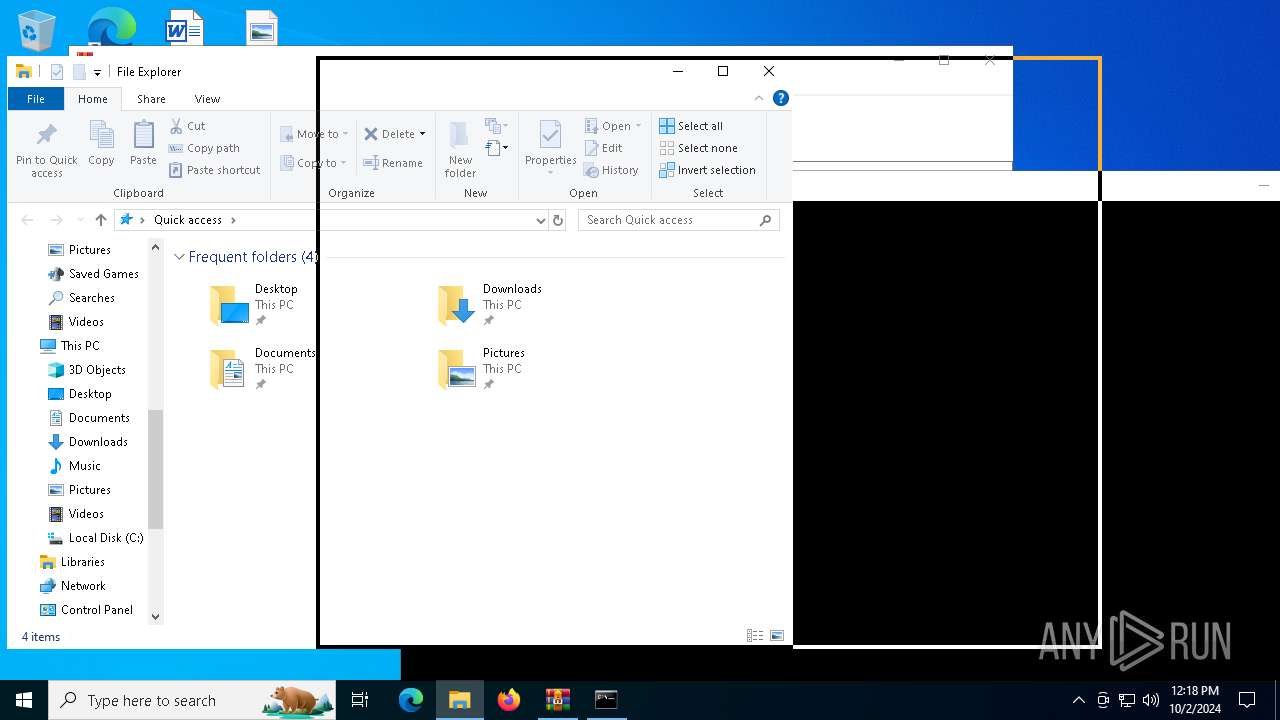This screenshot has width=1280, height=720.
Task: Expand address bar history dropdown
Action: pyautogui.click(x=540, y=220)
